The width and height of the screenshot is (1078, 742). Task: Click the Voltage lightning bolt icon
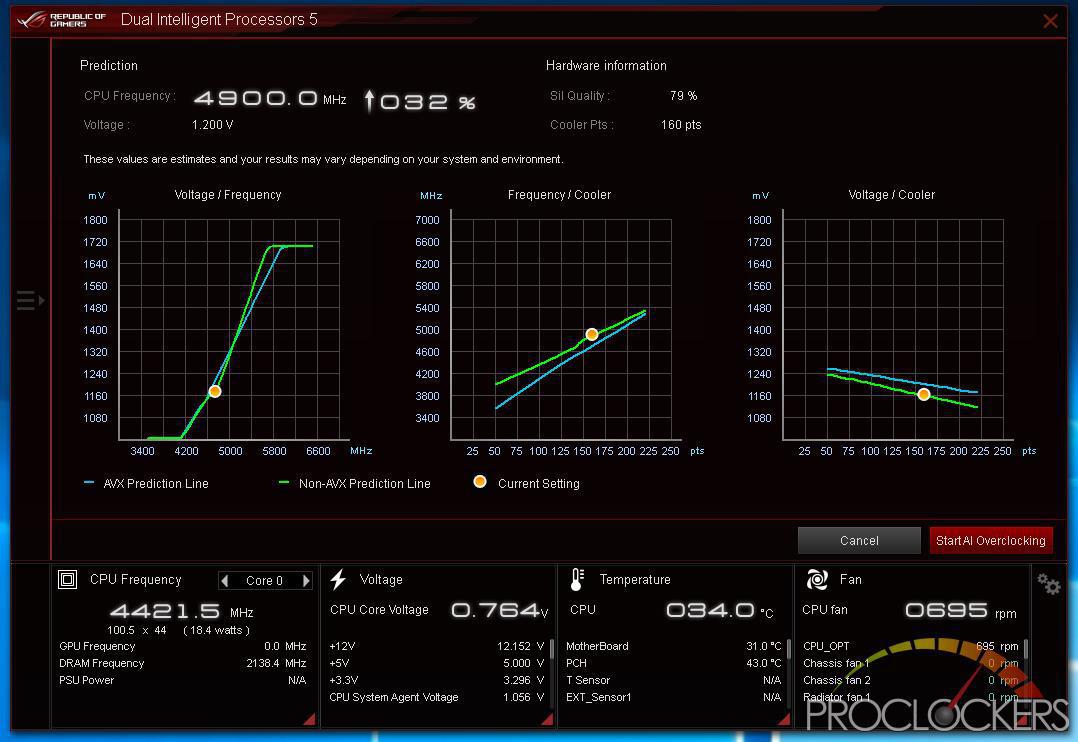coord(338,580)
